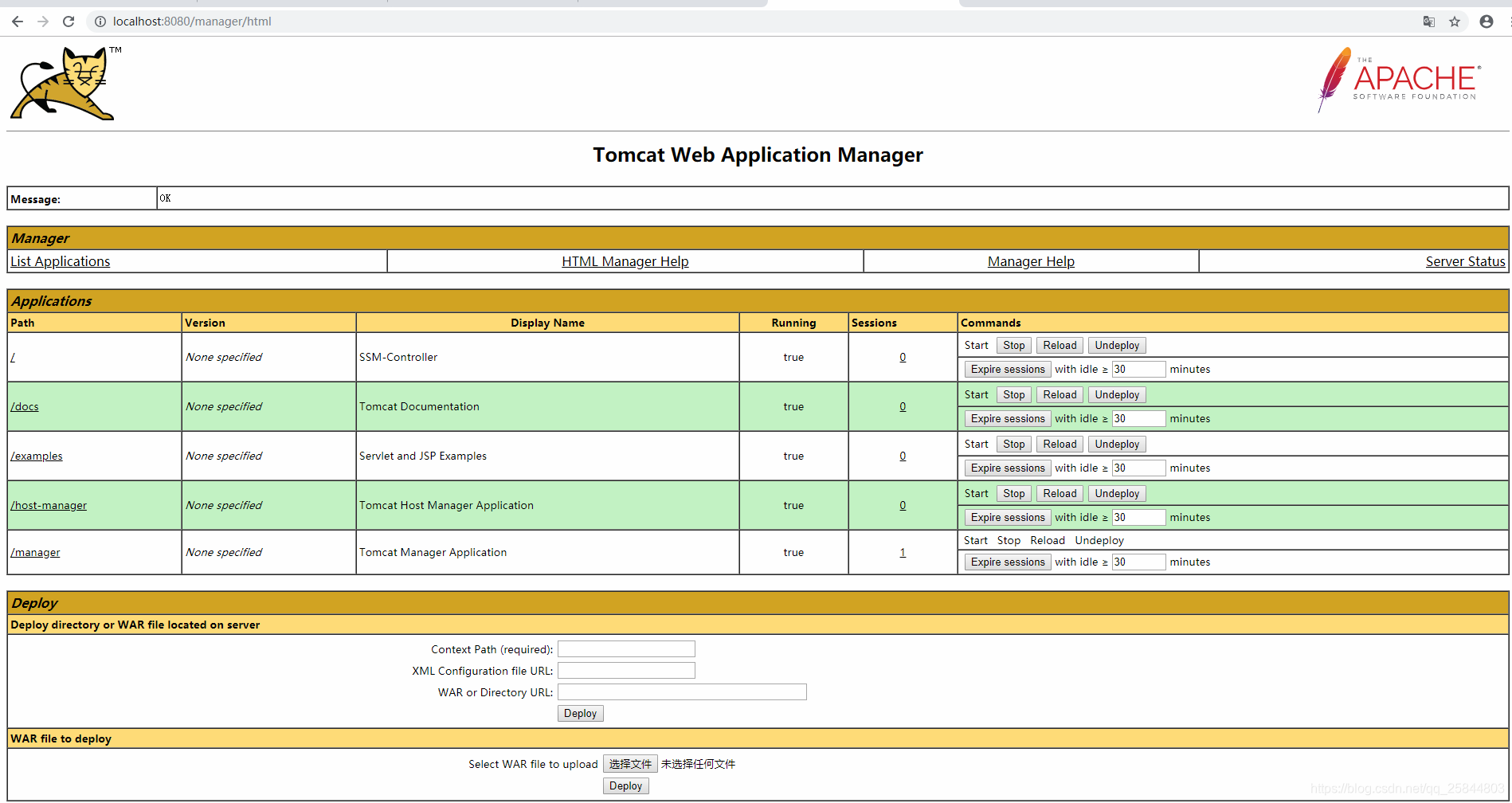Stop the Servlet and JSP Examples app
This screenshot has height=803, width=1512.
tap(1014, 444)
